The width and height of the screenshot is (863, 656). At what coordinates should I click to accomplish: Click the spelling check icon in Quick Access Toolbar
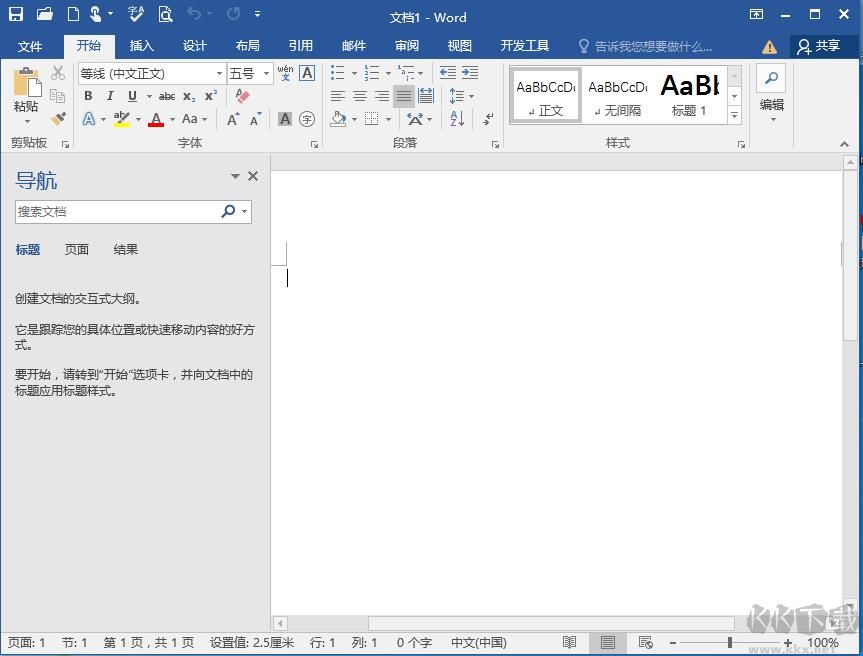point(134,13)
